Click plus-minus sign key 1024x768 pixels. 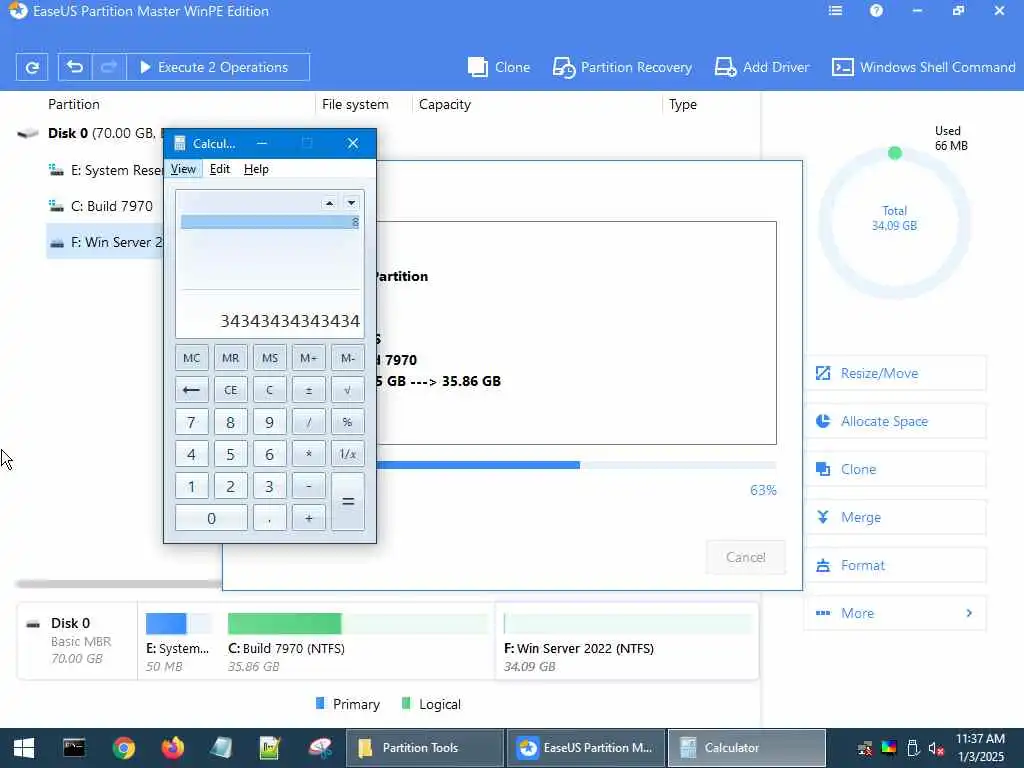(308, 390)
